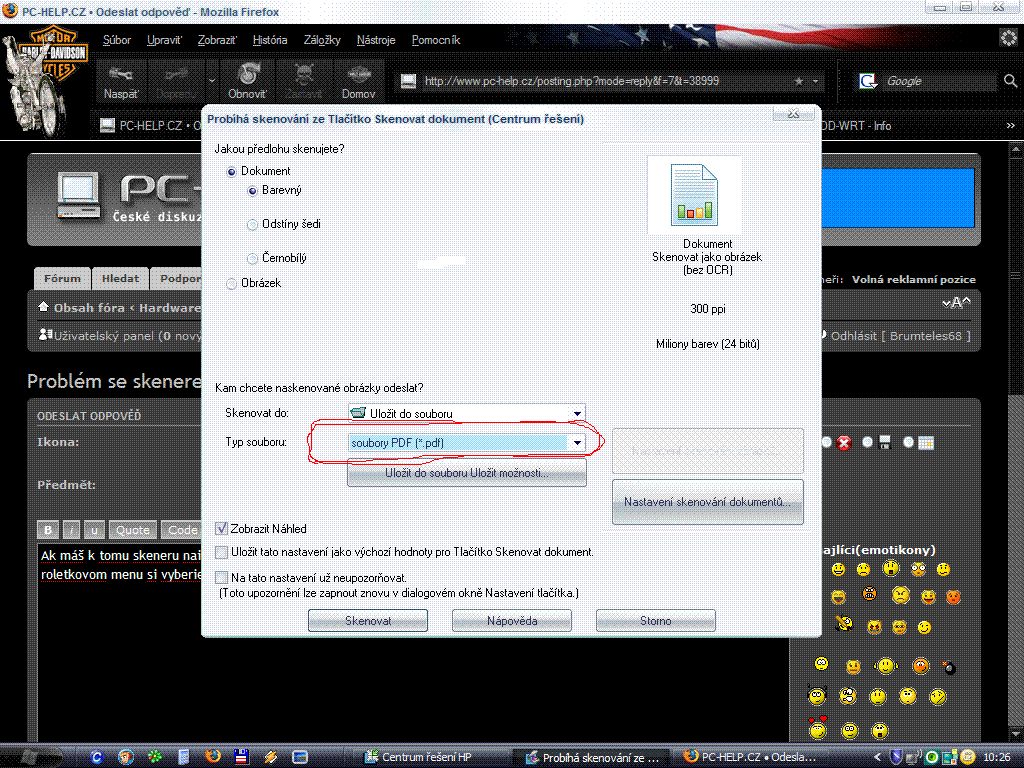Open the Pomocník menu
Screen dimensions: 1024x768
click(436, 40)
